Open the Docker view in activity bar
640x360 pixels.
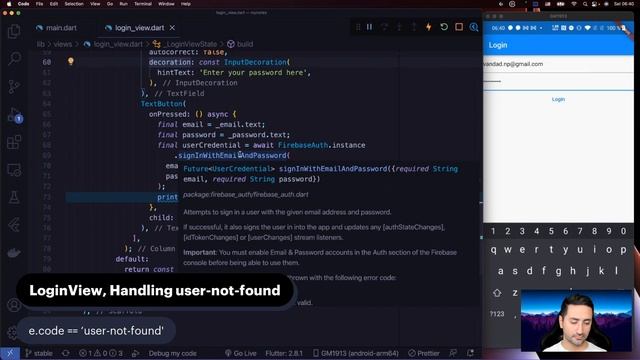point(14,253)
